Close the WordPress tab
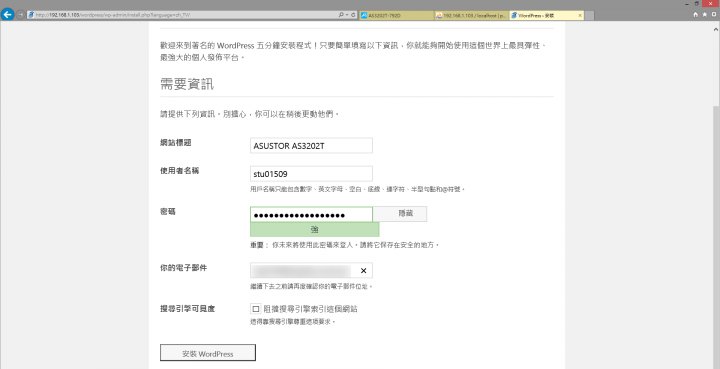720x369 pixels. [580, 15]
